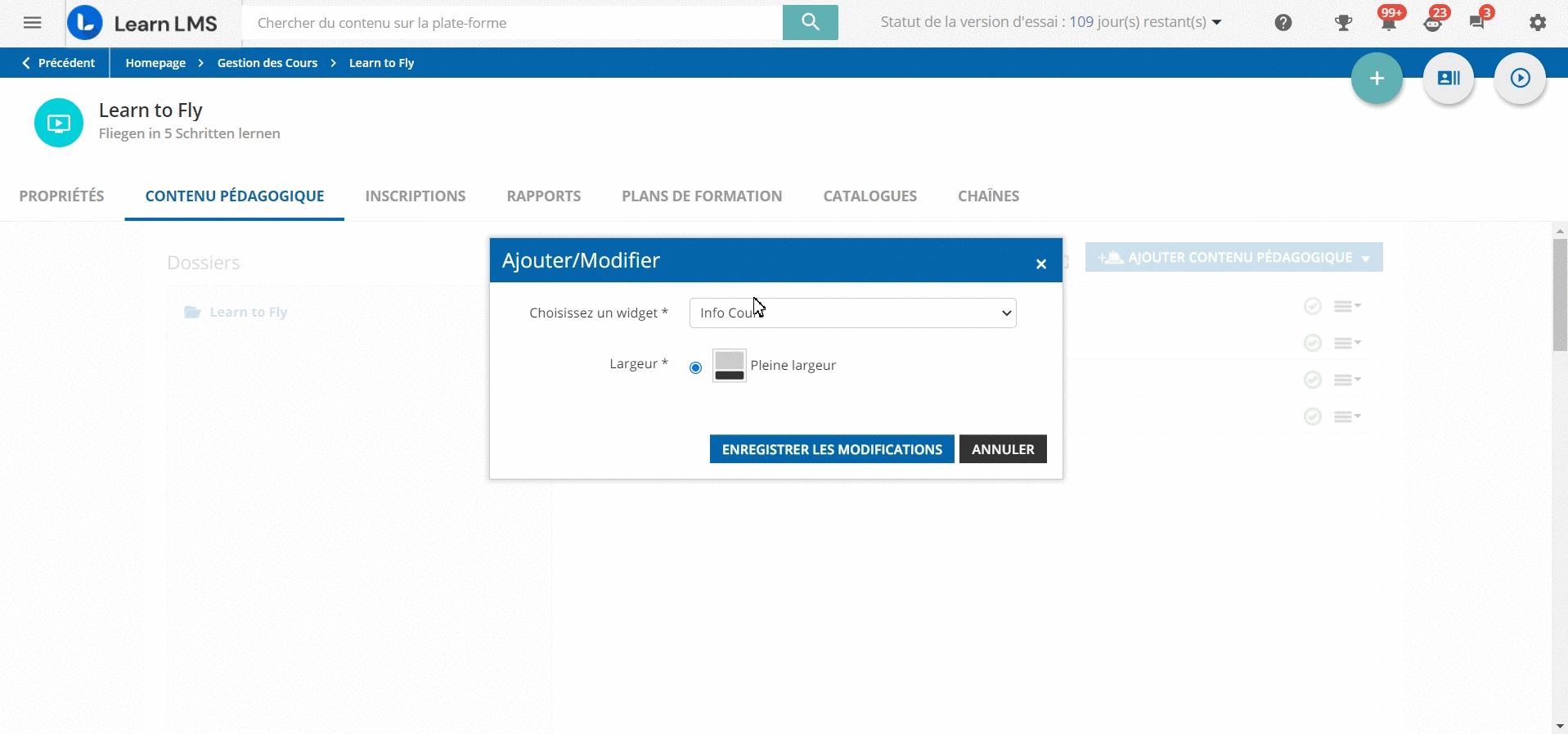1568x734 pixels.
Task: Click the scrollbar down arrow
Action: (1560, 726)
